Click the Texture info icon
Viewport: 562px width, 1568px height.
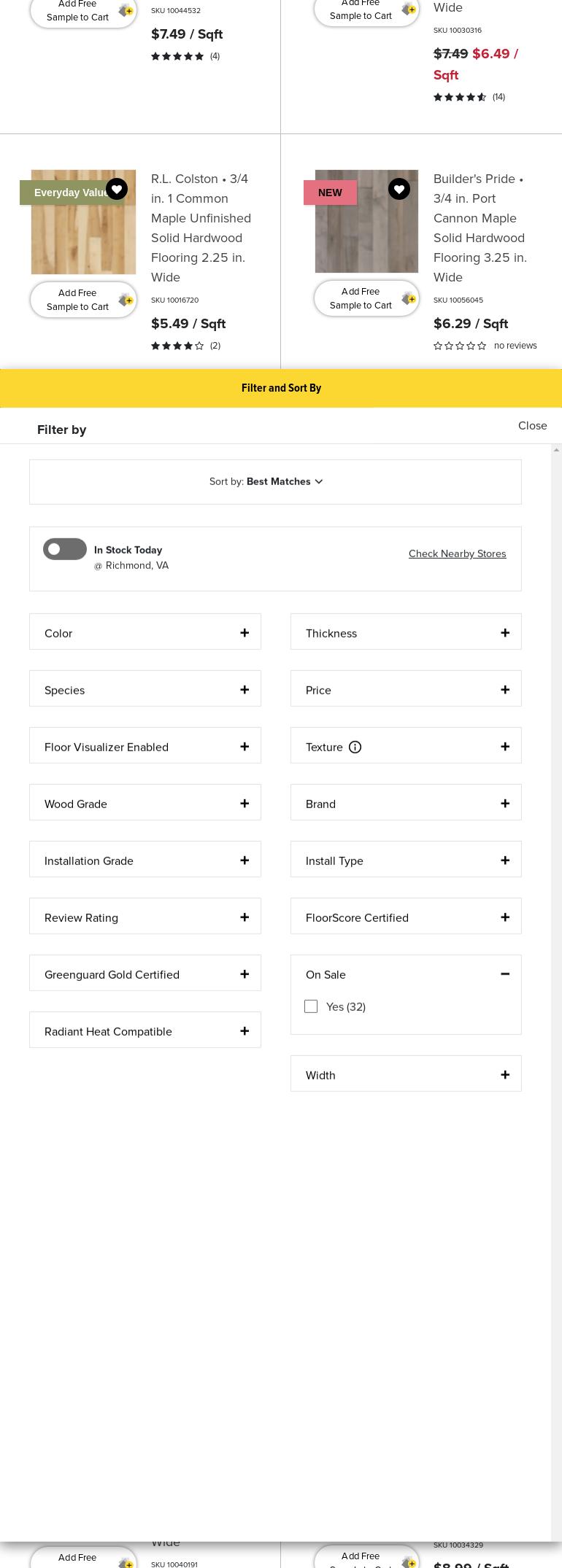click(355, 747)
